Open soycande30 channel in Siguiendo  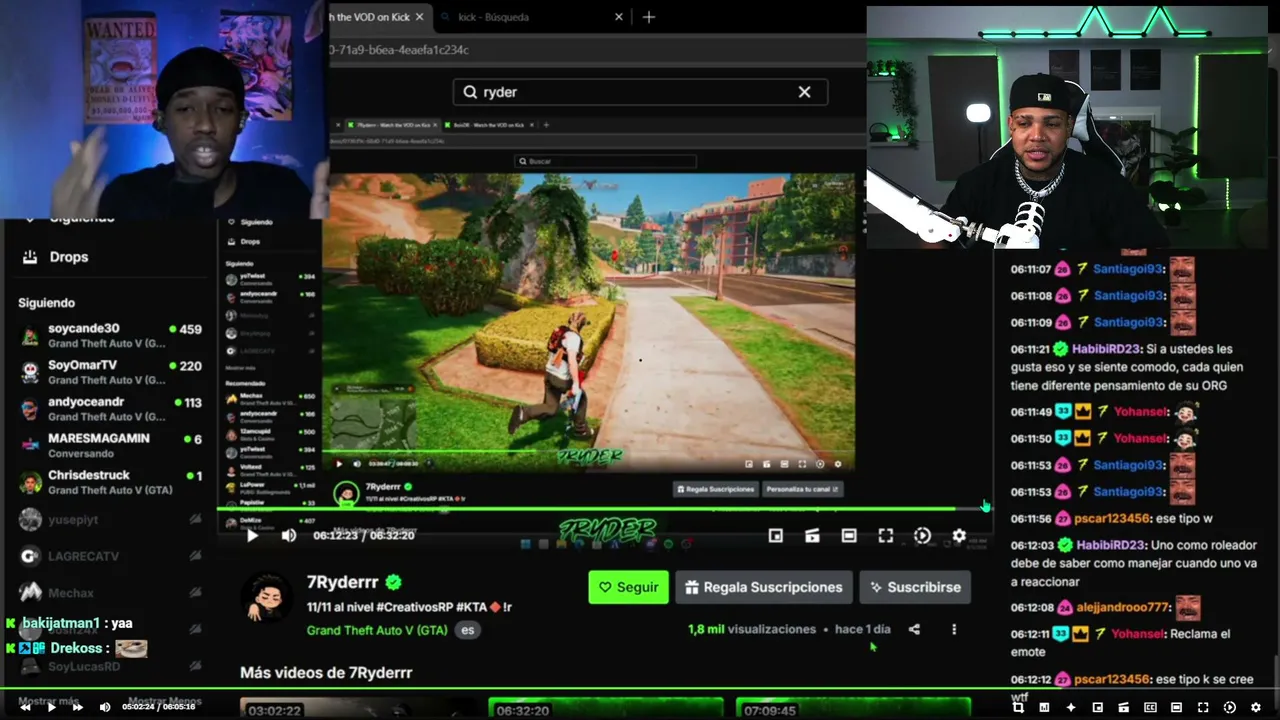pyautogui.click(x=110, y=336)
